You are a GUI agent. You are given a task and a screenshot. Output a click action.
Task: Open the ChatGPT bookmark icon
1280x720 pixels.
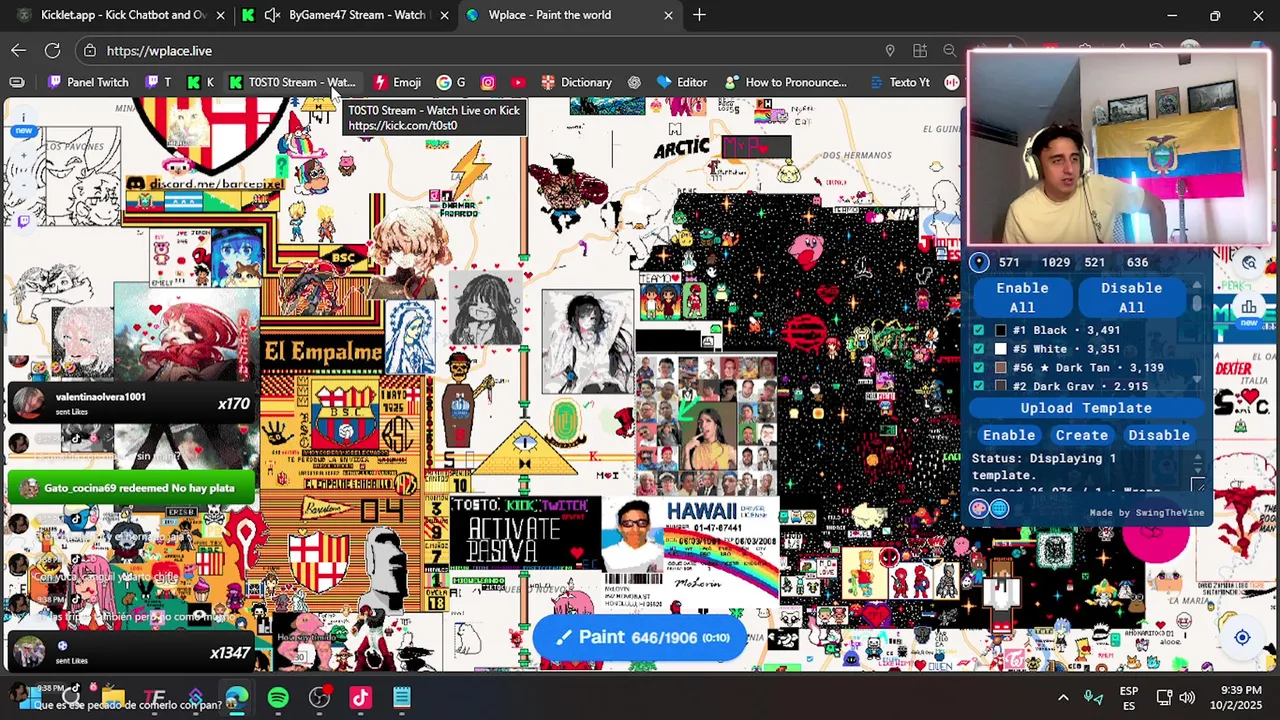634,82
